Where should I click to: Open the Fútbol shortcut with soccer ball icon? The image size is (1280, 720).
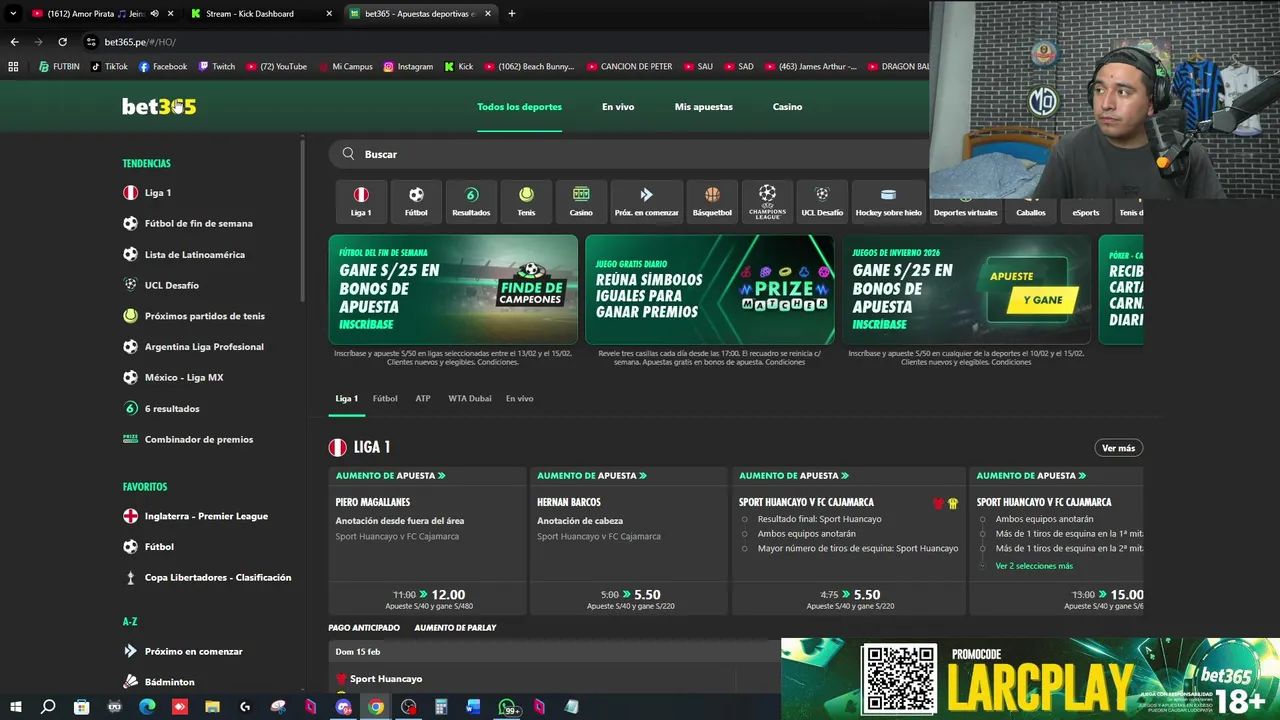click(x=416, y=201)
